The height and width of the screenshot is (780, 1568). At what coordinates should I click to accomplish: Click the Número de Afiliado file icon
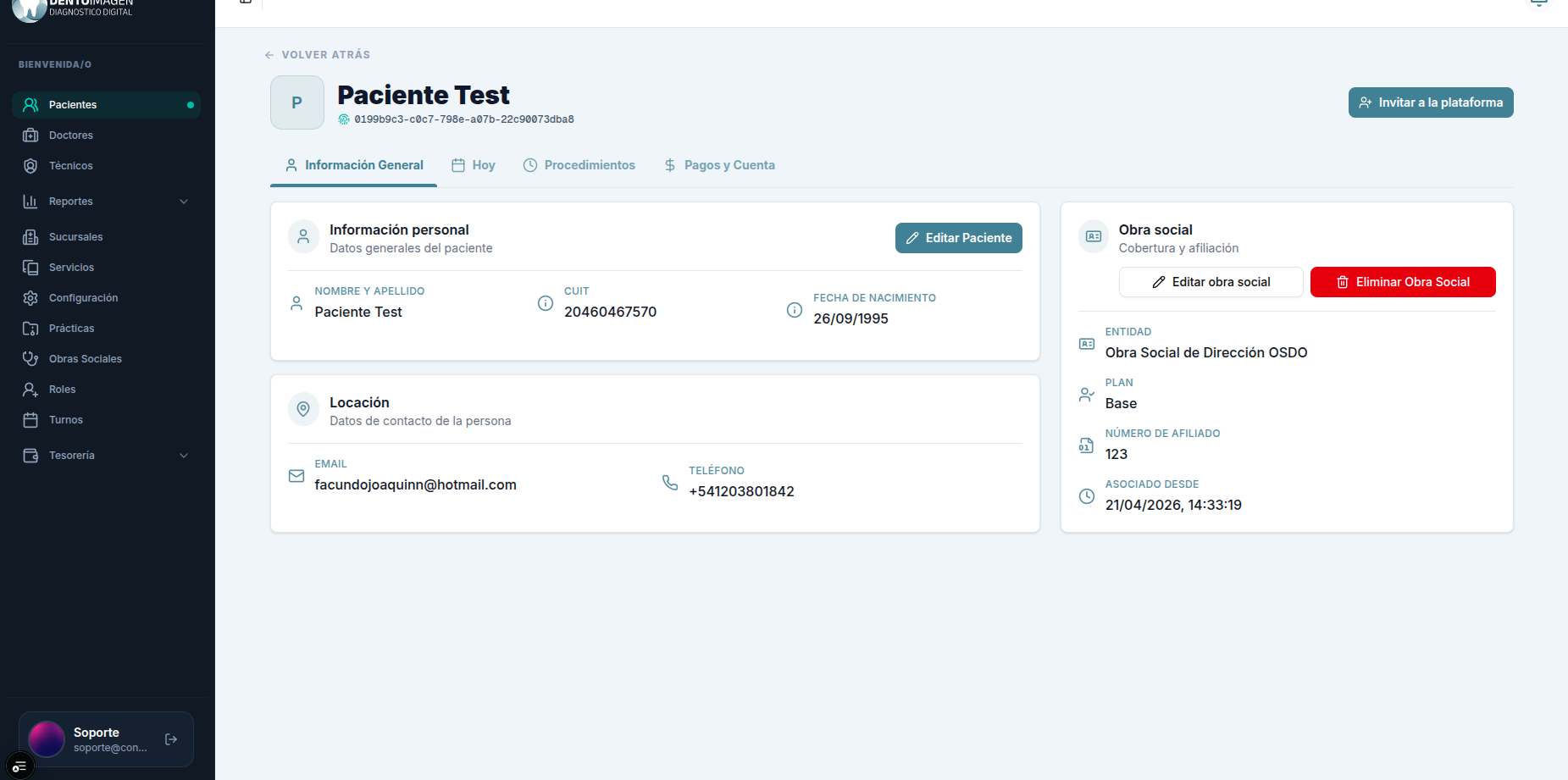coord(1087,445)
